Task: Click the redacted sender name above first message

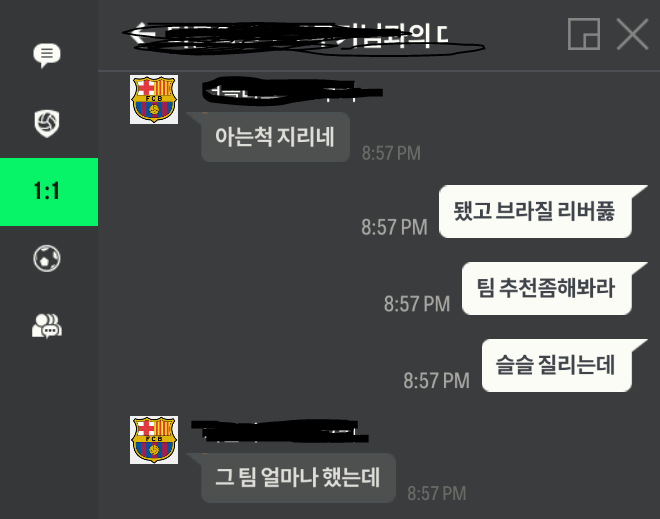Action: (292, 91)
